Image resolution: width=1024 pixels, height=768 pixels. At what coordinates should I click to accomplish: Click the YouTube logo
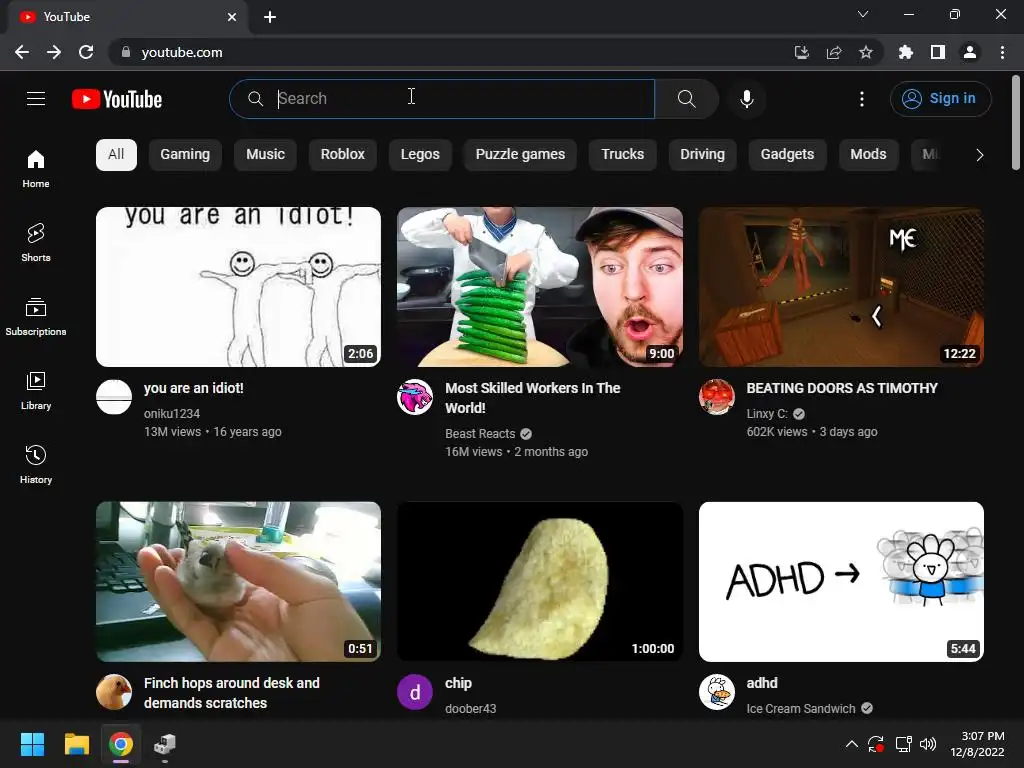coord(117,99)
